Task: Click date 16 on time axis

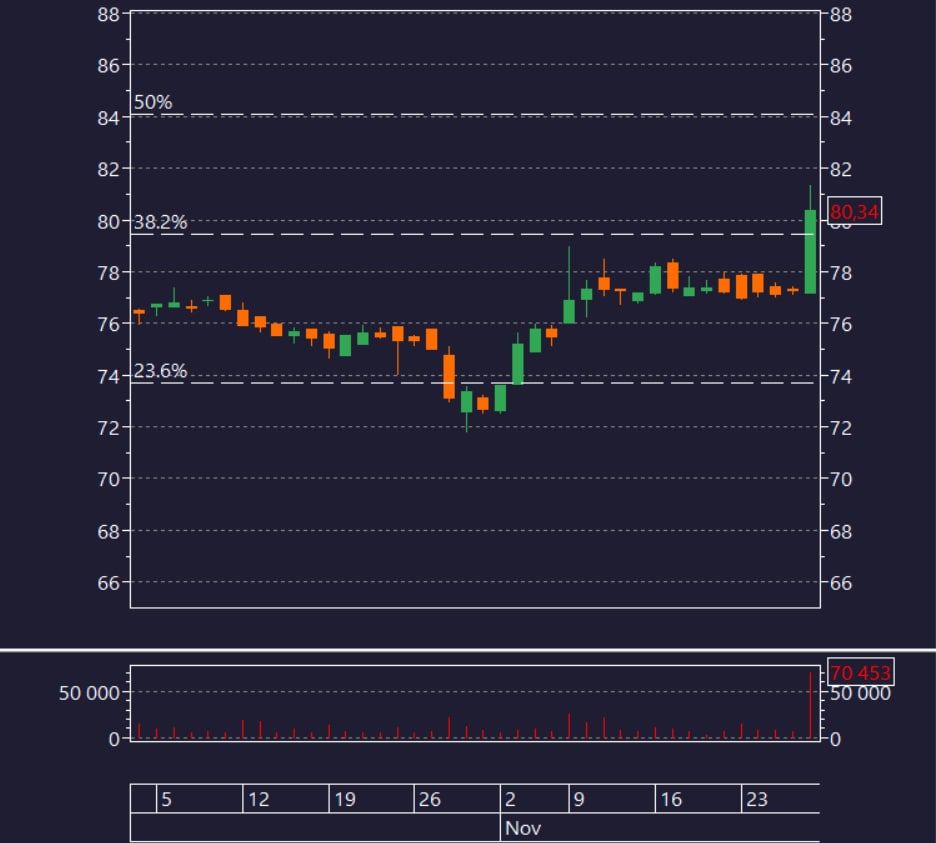Action: point(671,799)
